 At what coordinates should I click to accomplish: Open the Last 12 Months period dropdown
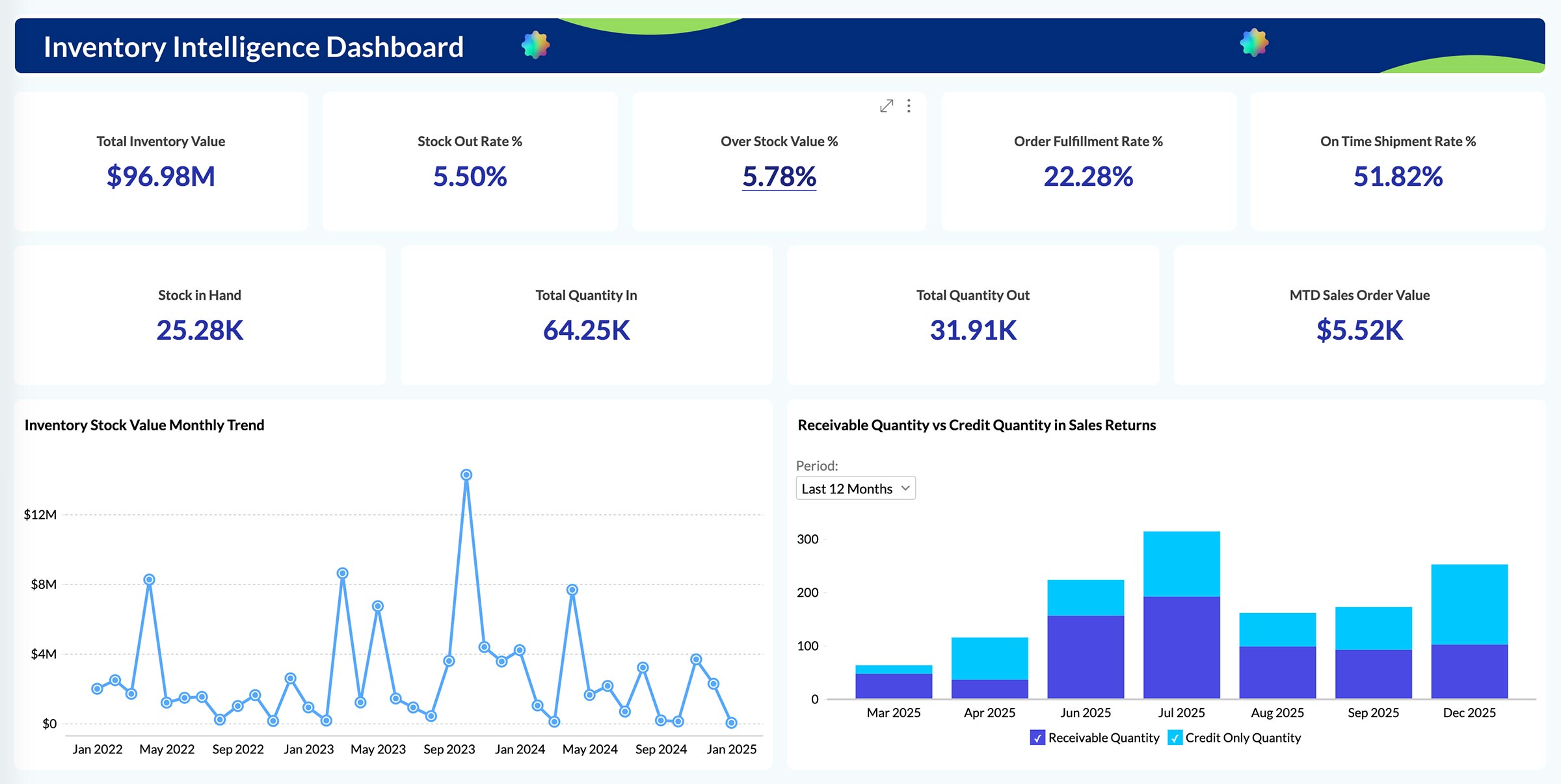coord(847,489)
